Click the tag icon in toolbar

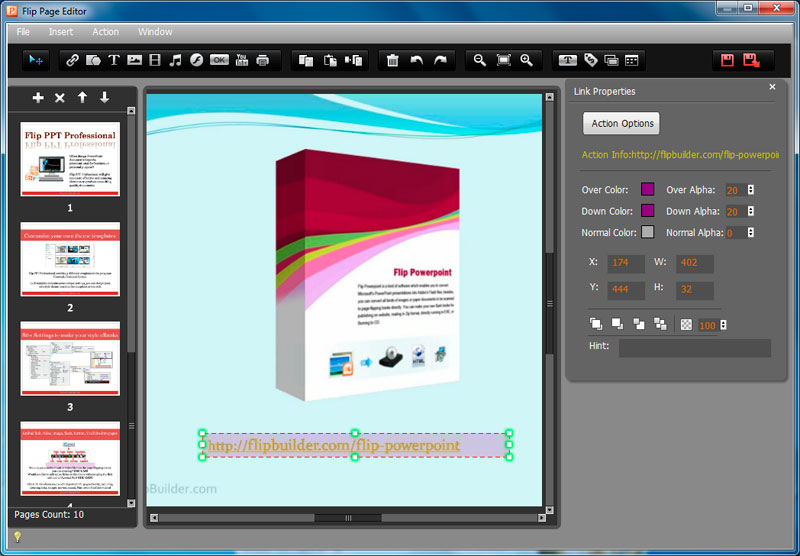point(590,60)
